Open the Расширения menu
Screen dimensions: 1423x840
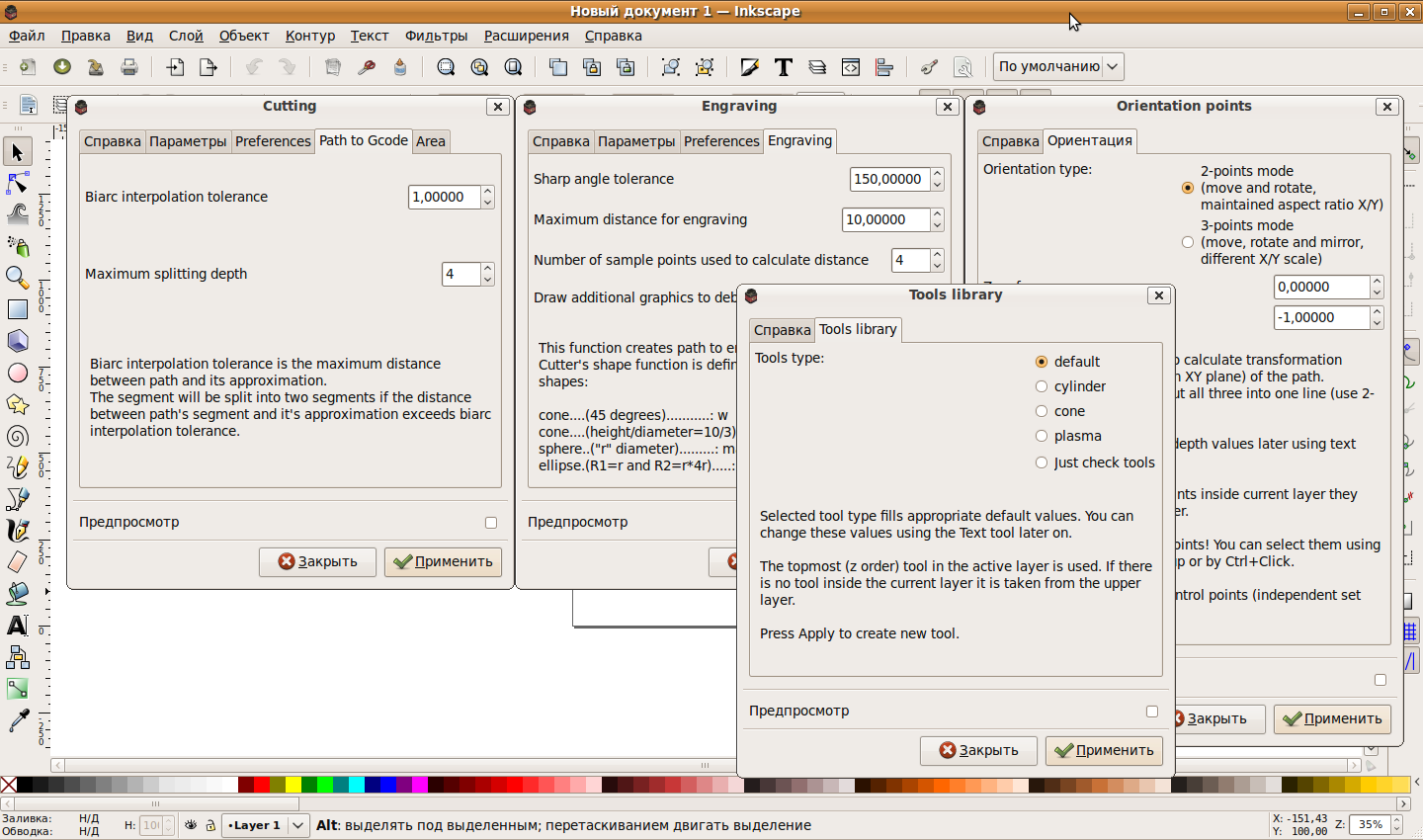tap(526, 36)
